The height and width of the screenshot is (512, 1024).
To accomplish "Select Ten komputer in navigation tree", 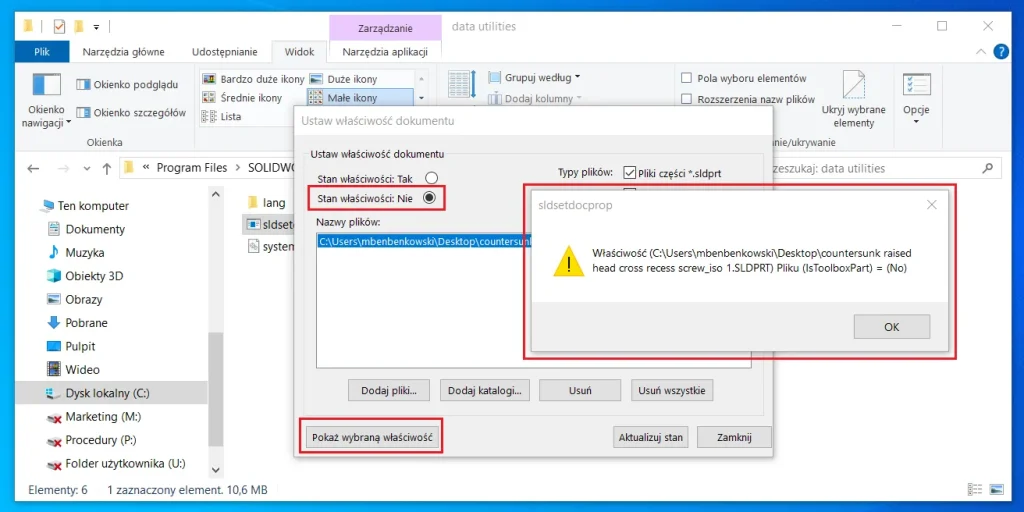I will 93,206.
